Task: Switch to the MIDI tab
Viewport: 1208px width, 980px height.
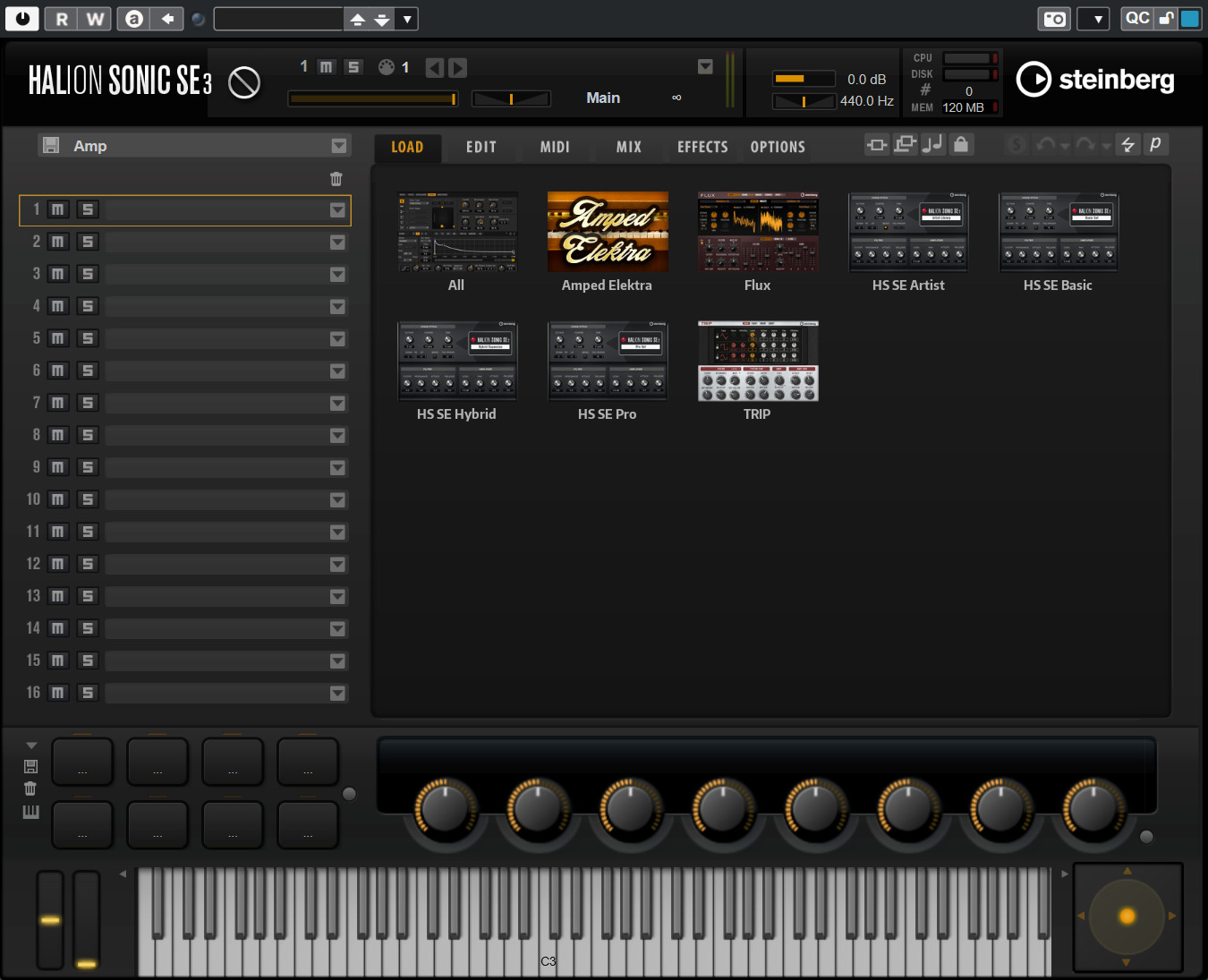Action: tap(555, 147)
